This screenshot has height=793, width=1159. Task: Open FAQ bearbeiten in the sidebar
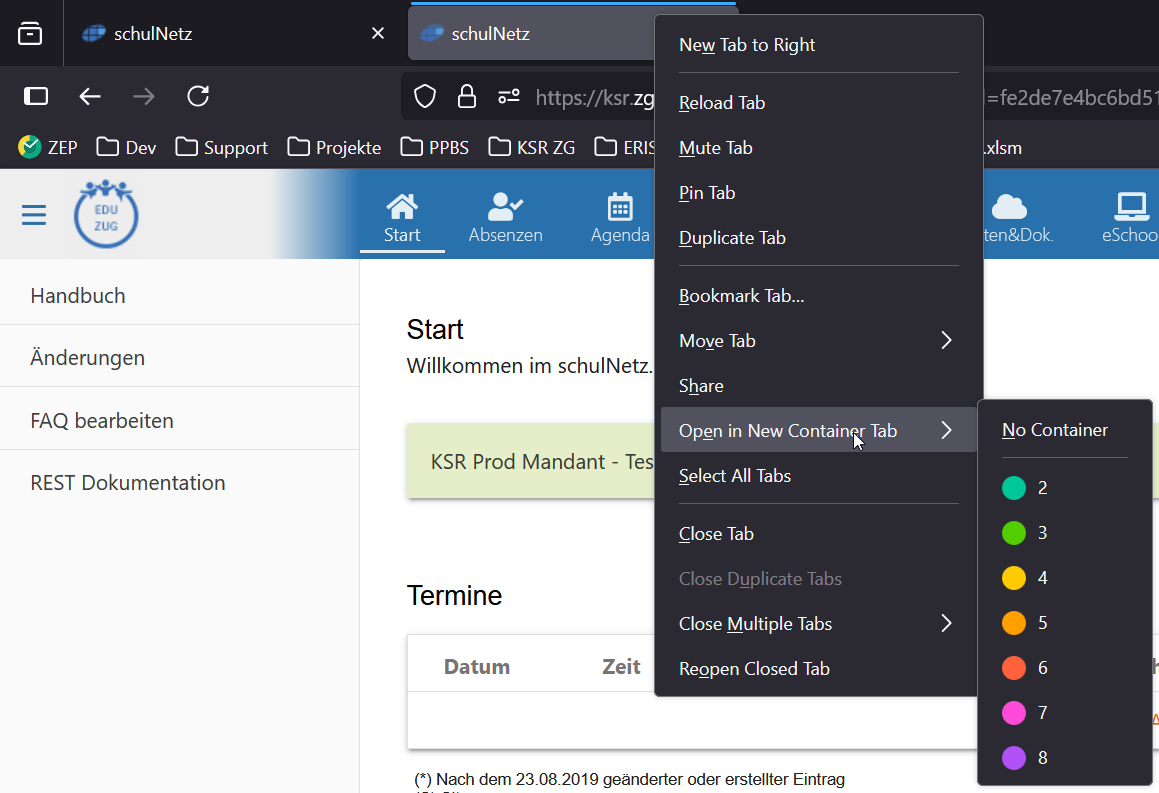coord(180,421)
